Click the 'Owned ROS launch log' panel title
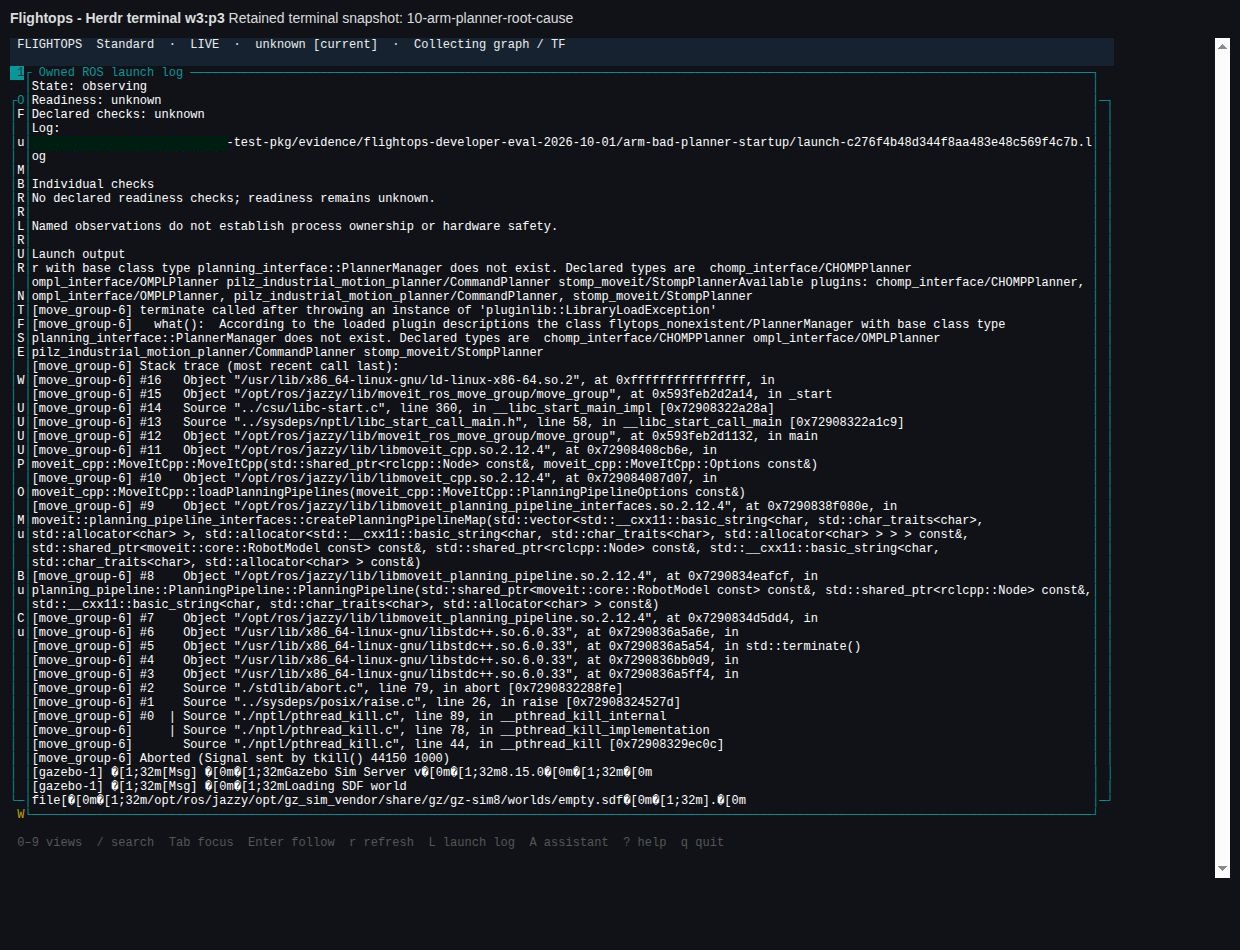 click(x=111, y=72)
